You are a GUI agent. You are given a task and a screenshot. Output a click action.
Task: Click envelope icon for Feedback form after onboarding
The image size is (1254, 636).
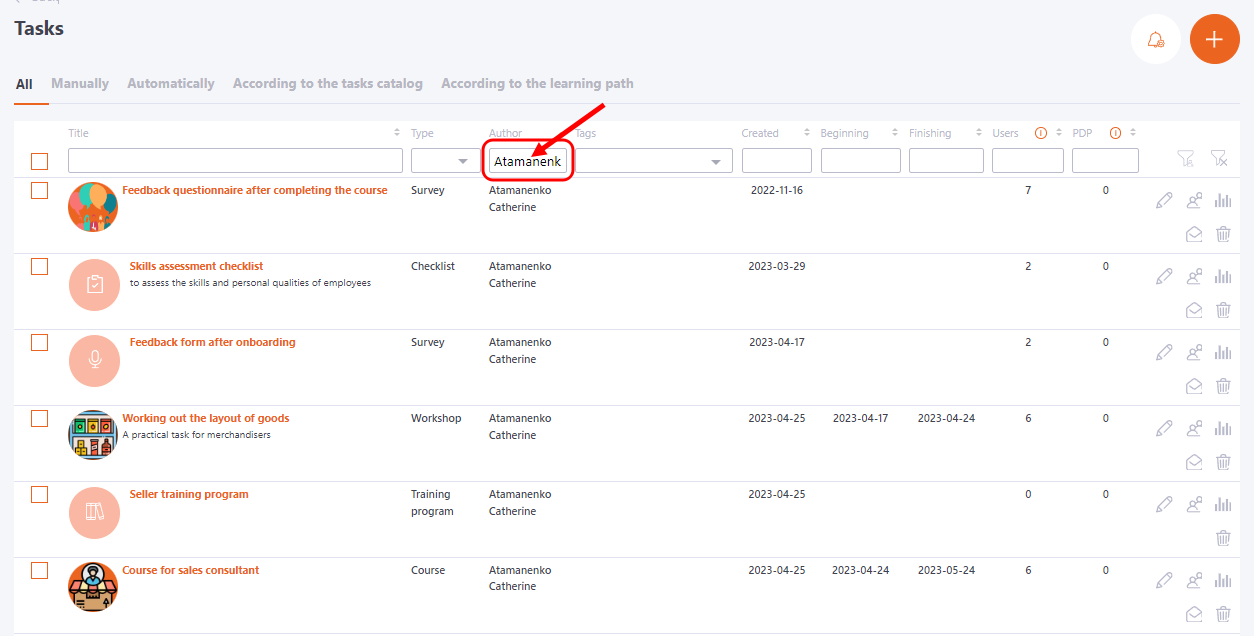(x=1194, y=386)
